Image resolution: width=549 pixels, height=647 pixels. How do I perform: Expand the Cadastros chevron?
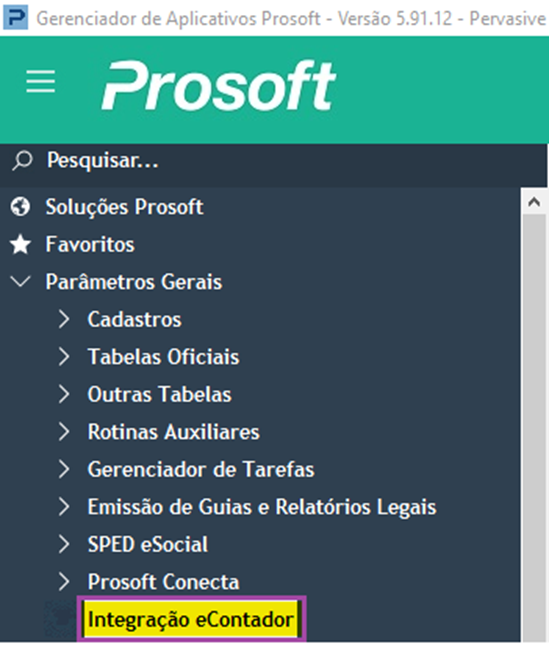click(64, 319)
